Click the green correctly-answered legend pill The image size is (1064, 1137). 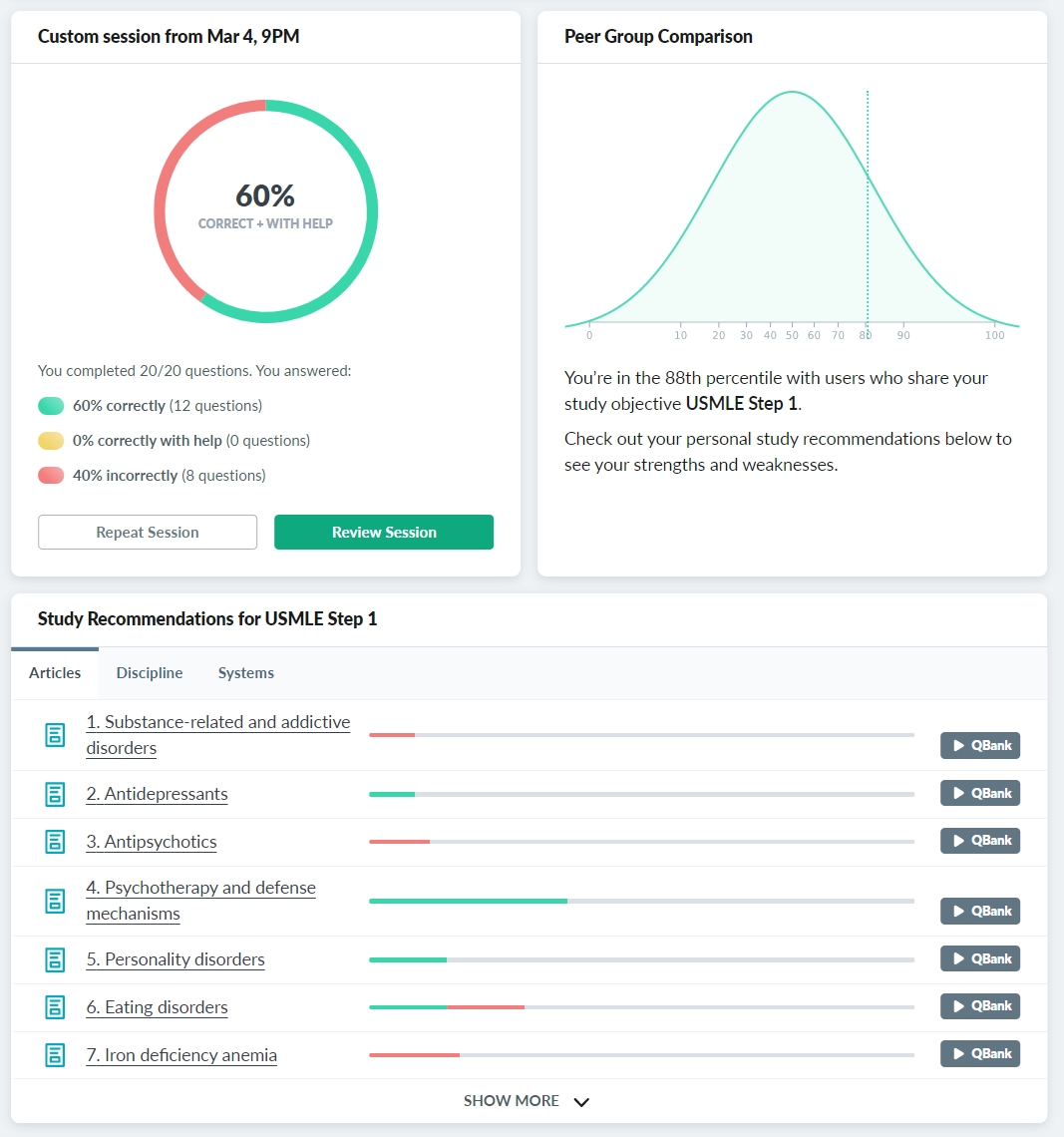pos(51,406)
